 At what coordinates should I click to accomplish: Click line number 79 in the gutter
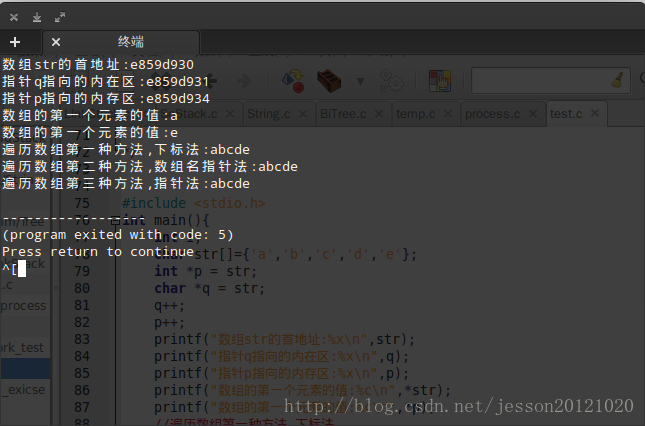[82, 271]
